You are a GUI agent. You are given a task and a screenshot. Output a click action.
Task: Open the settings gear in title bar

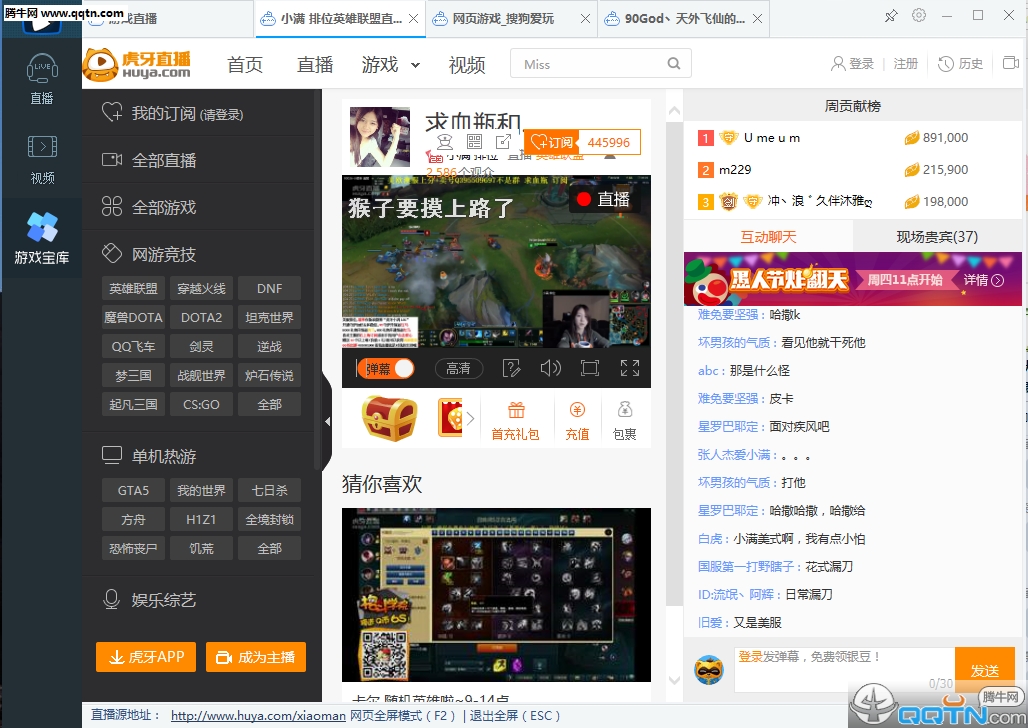coord(919,15)
